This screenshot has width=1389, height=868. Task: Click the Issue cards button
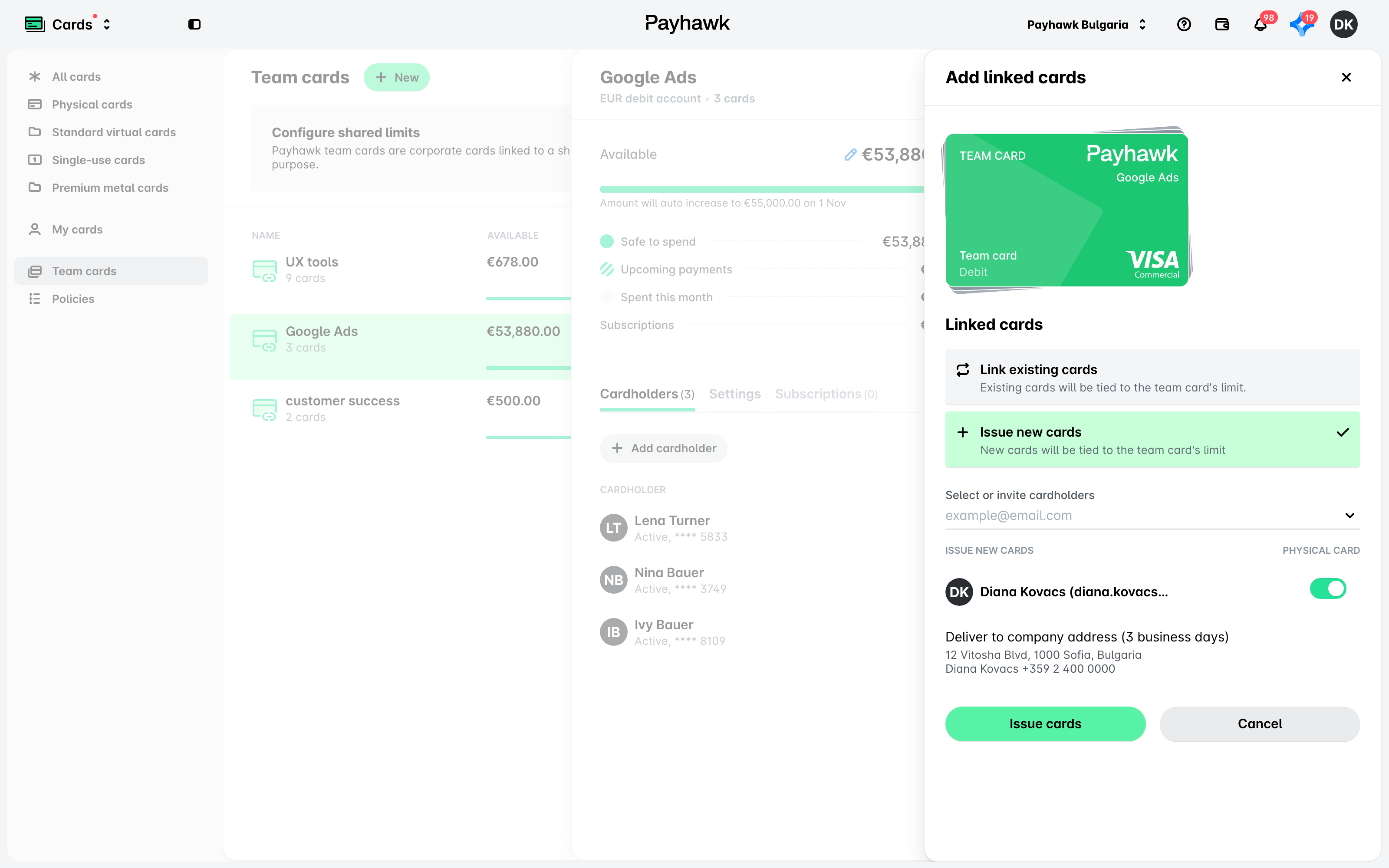click(x=1045, y=724)
